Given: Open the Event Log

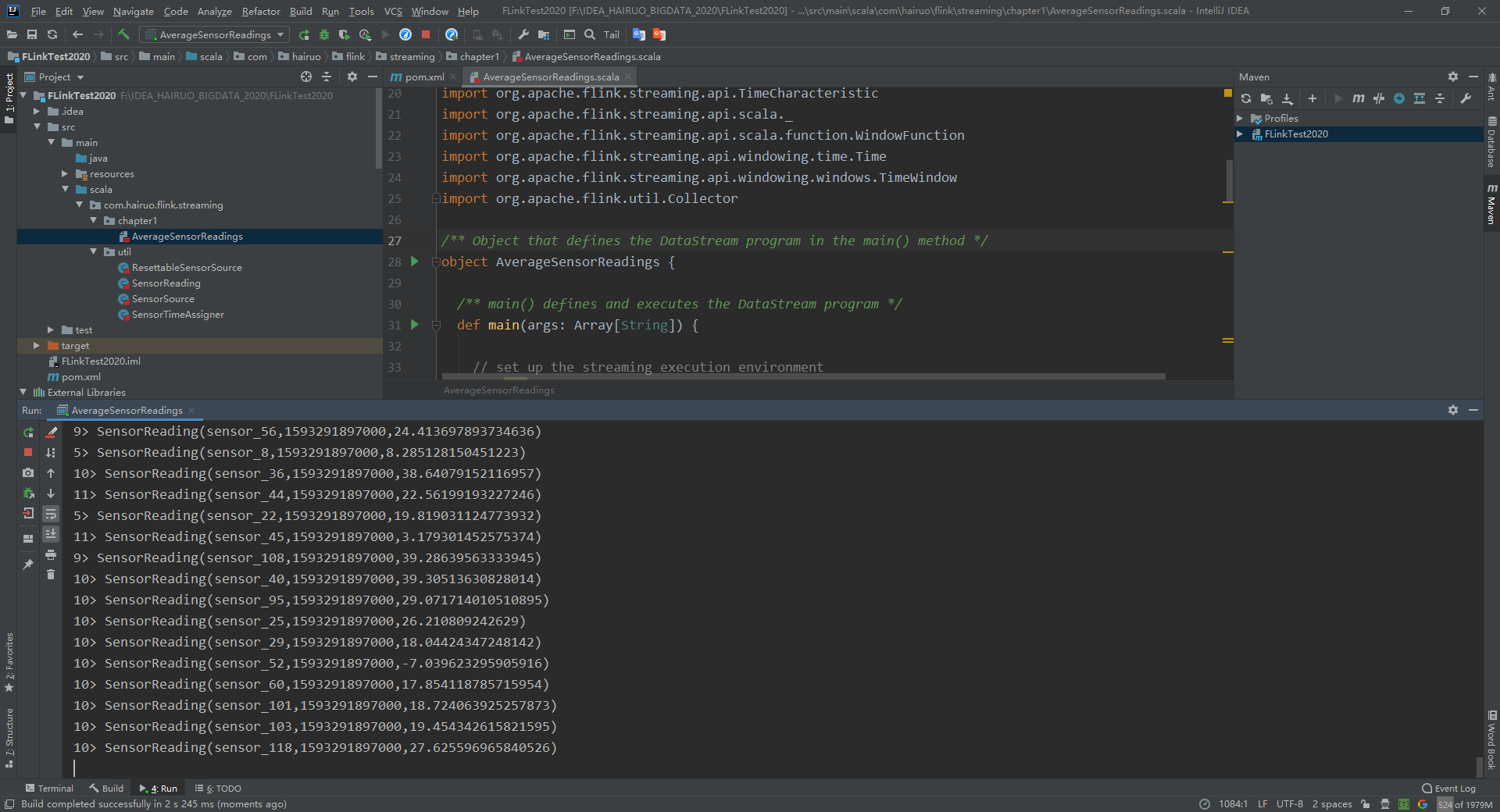Looking at the screenshot, I should 1448,789.
